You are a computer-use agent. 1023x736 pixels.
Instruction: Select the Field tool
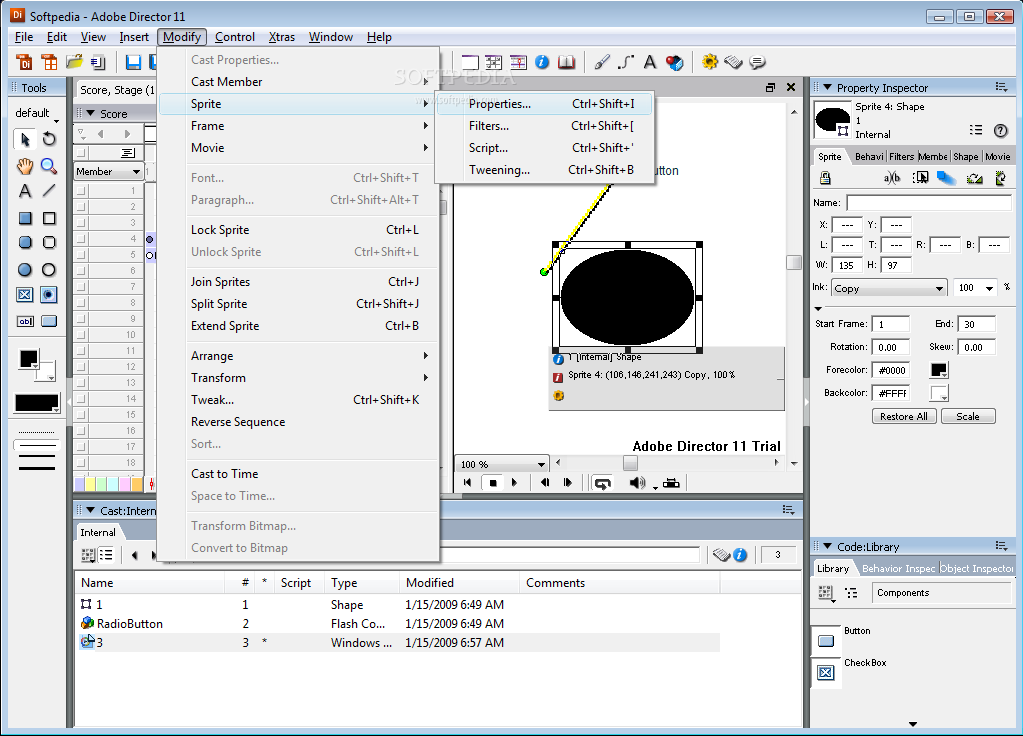click(25, 321)
